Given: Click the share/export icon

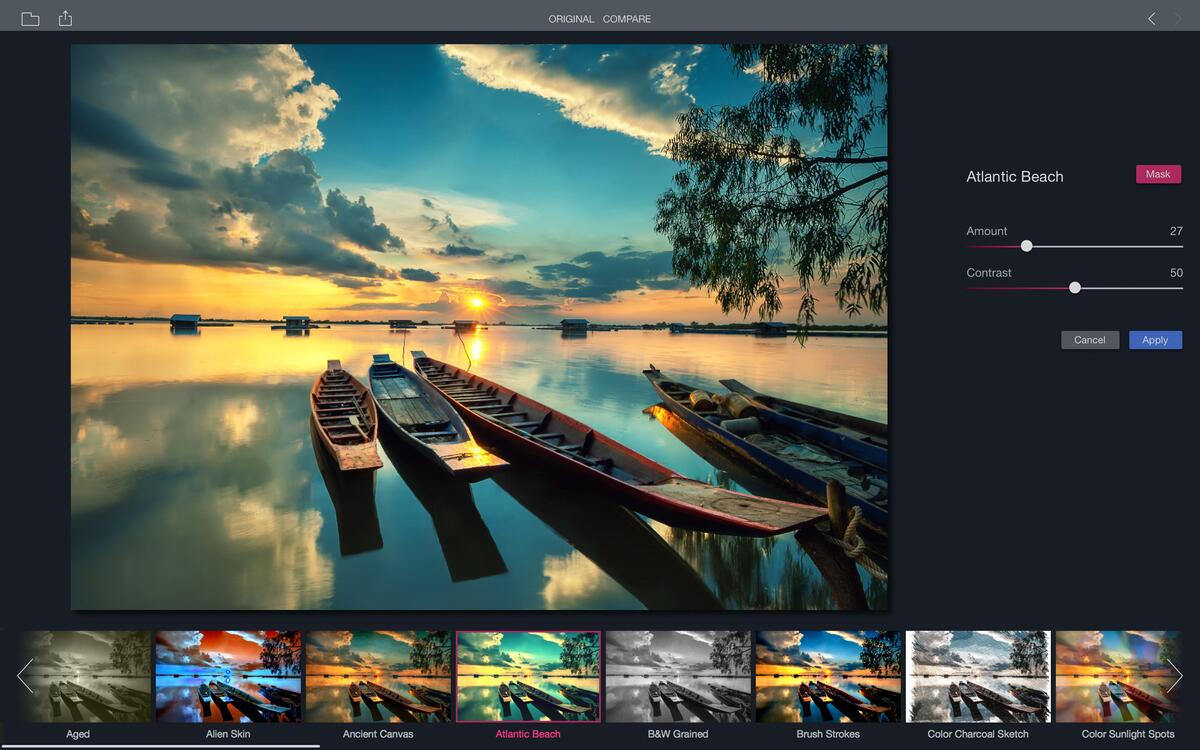Looking at the screenshot, I should click(x=66, y=17).
